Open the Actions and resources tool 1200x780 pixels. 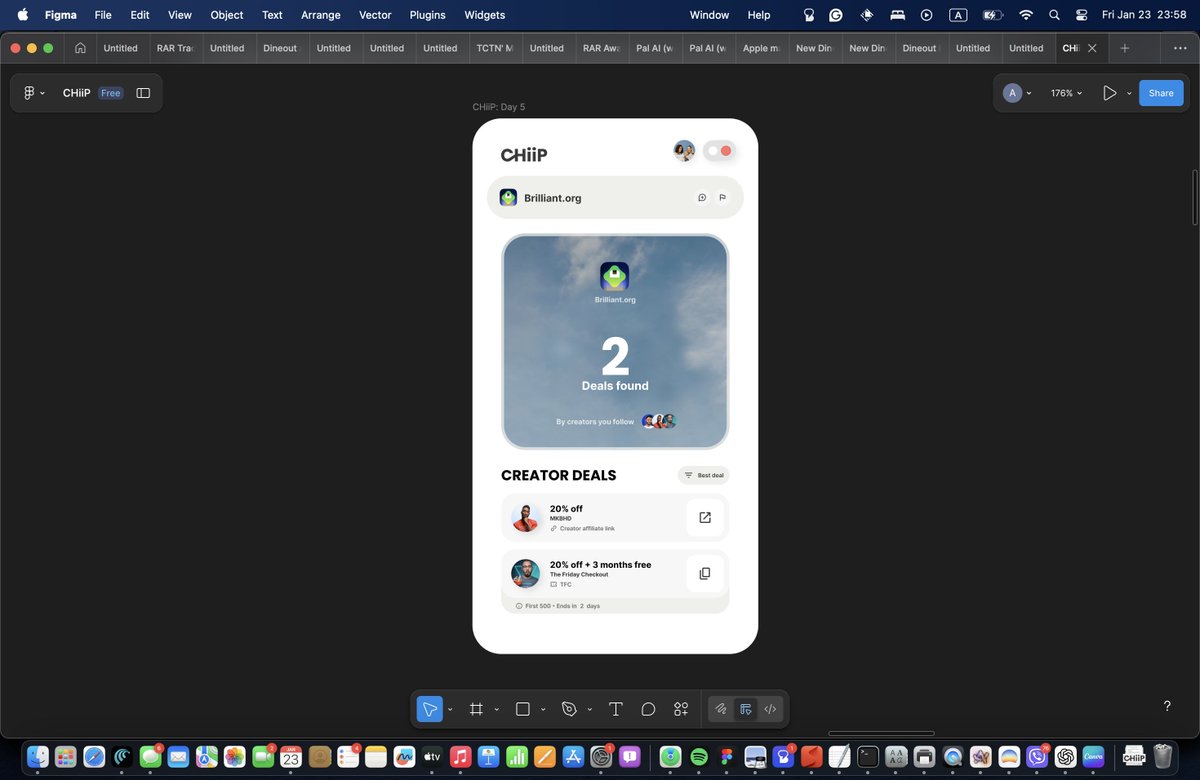[x=681, y=709]
